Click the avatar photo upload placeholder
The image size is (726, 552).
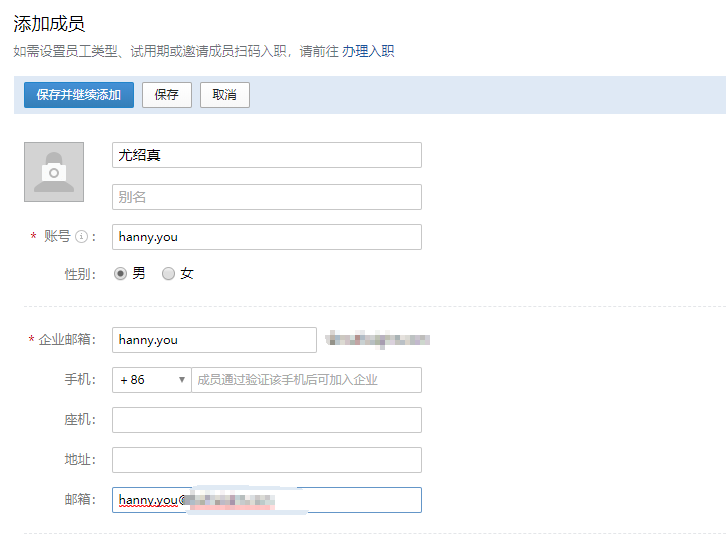tap(54, 171)
